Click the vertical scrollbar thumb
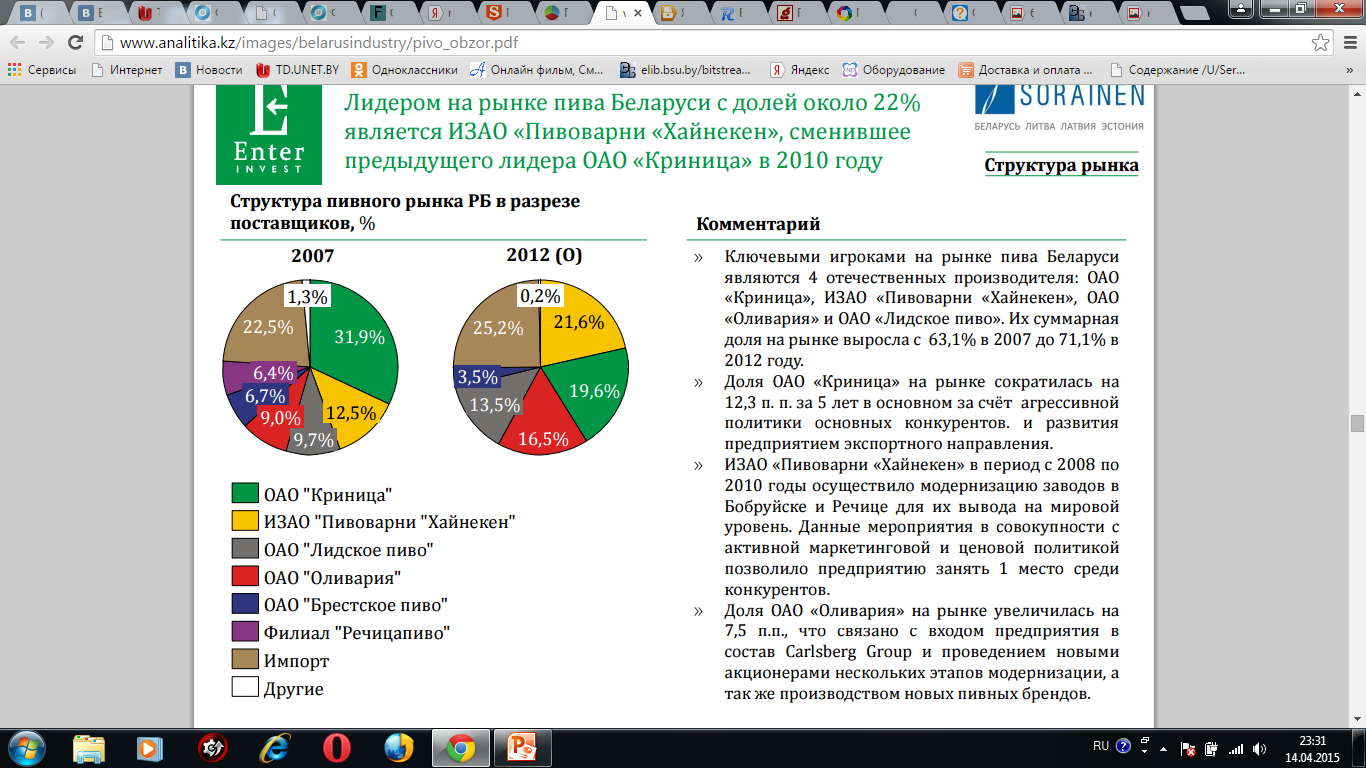The width and height of the screenshot is (1366, 768). 1357,423
